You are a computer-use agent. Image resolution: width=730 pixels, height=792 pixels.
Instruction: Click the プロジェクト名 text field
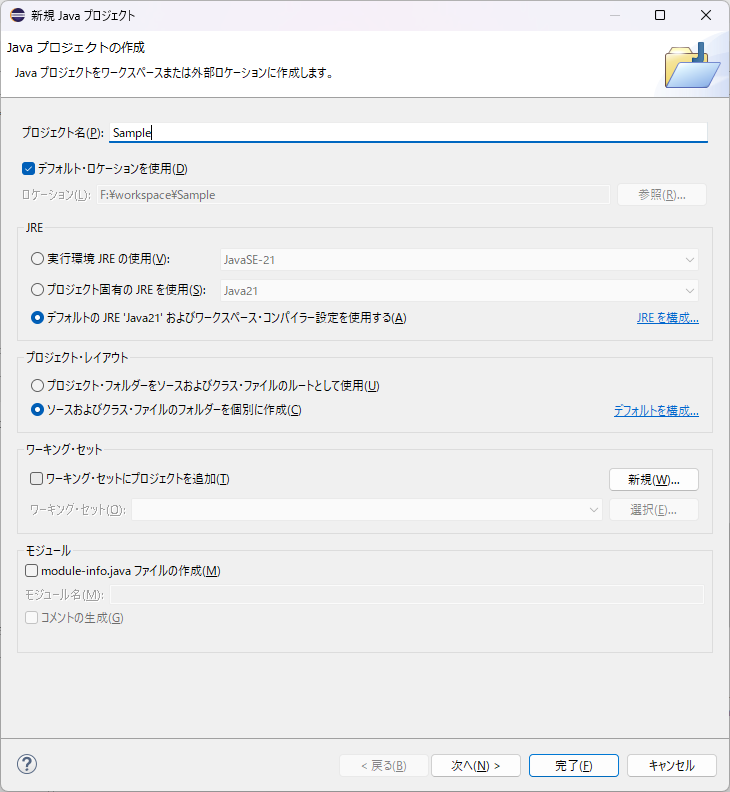point(407,133)
